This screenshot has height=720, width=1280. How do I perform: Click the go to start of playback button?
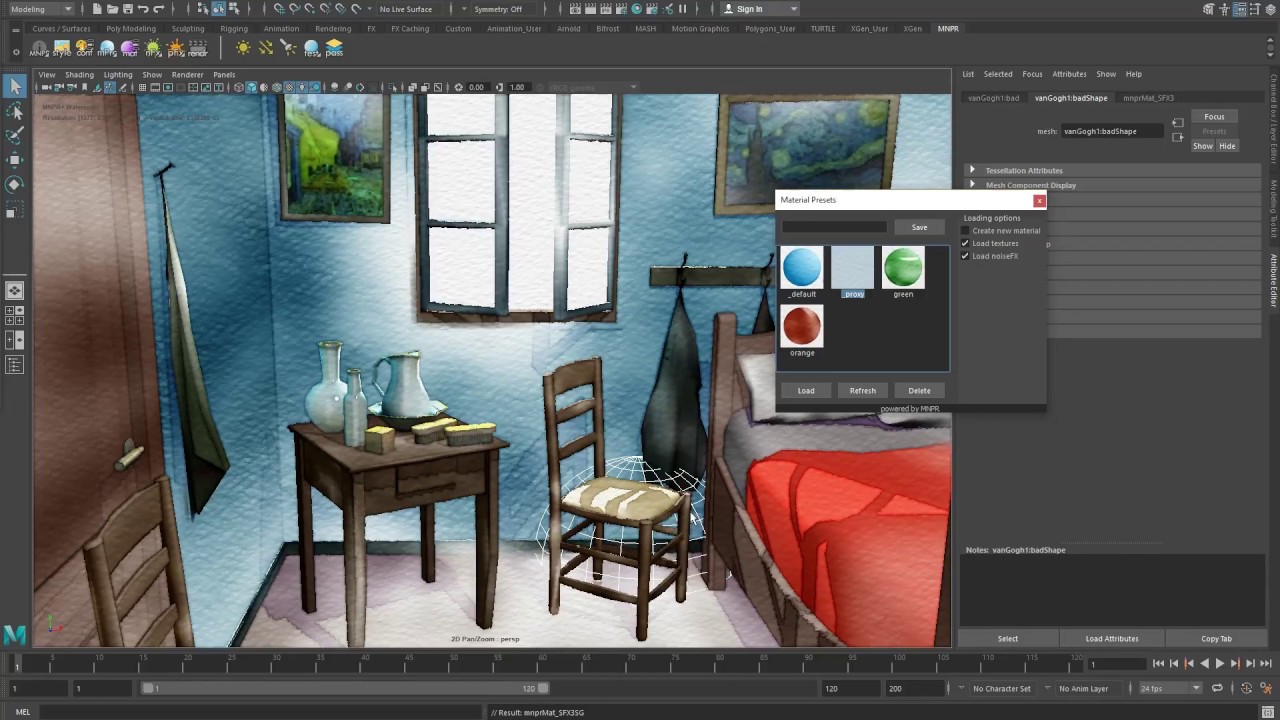coord(1159,663)
